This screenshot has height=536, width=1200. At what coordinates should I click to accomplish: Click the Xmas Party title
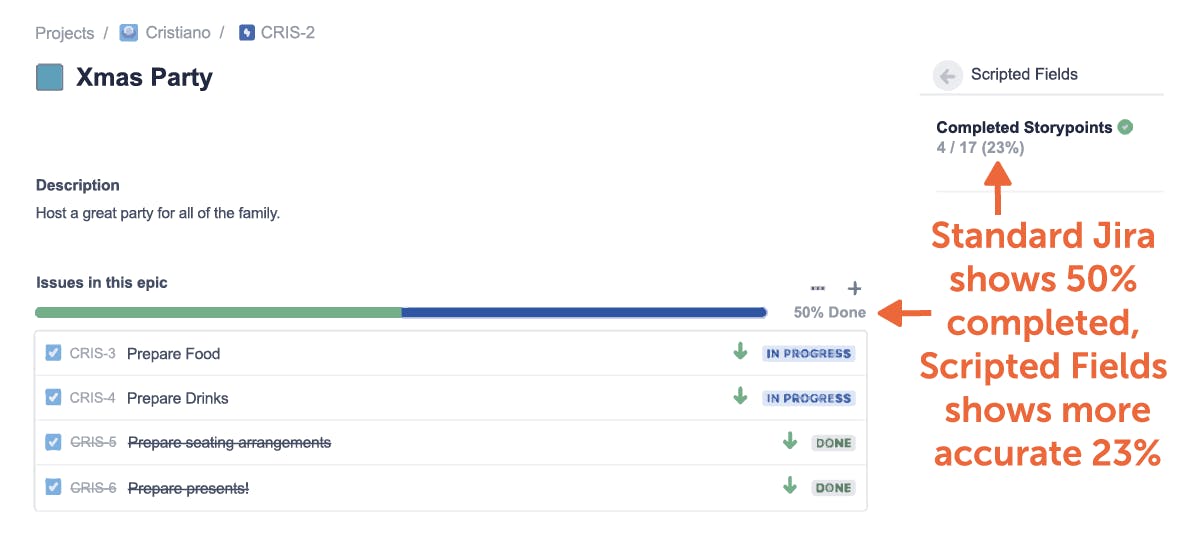coord(144,77)
